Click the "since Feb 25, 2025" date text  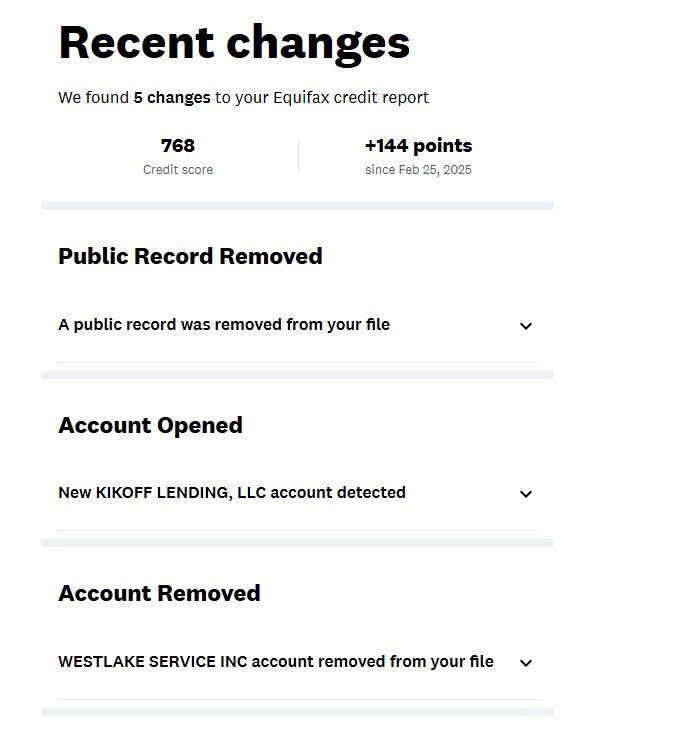coord(418,170)
